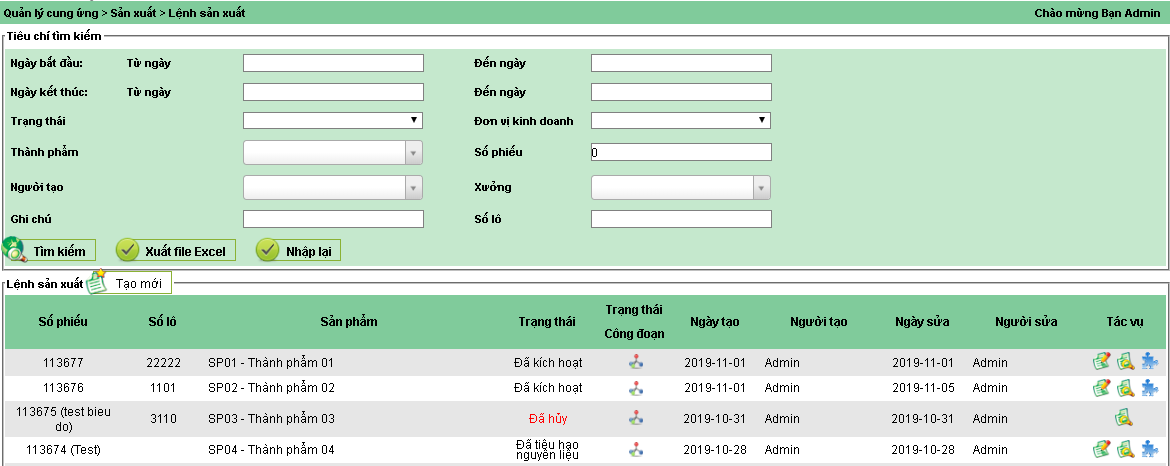Image resolution: width=1170 pixels, height=466 pixels.
Task: Click the red Đã hủy status
Action: (548, 418)
